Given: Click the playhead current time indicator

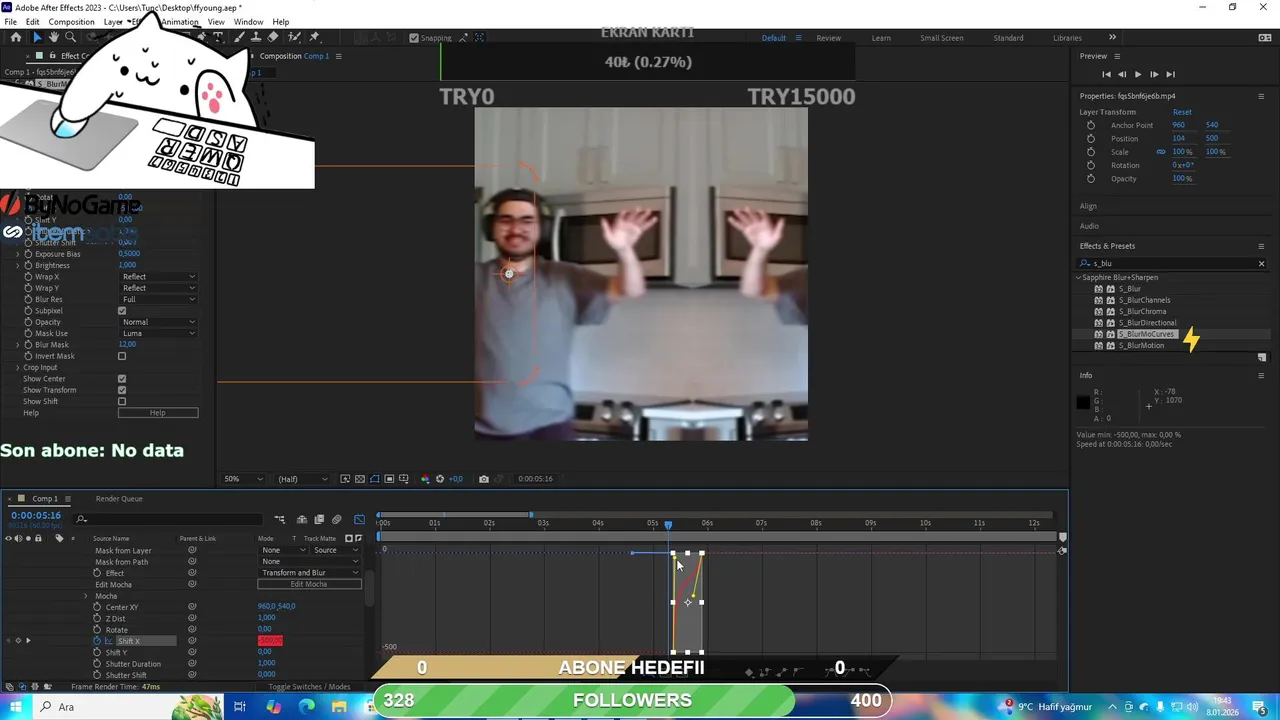Looking at the screenshot, I should [x=668, y=524].
